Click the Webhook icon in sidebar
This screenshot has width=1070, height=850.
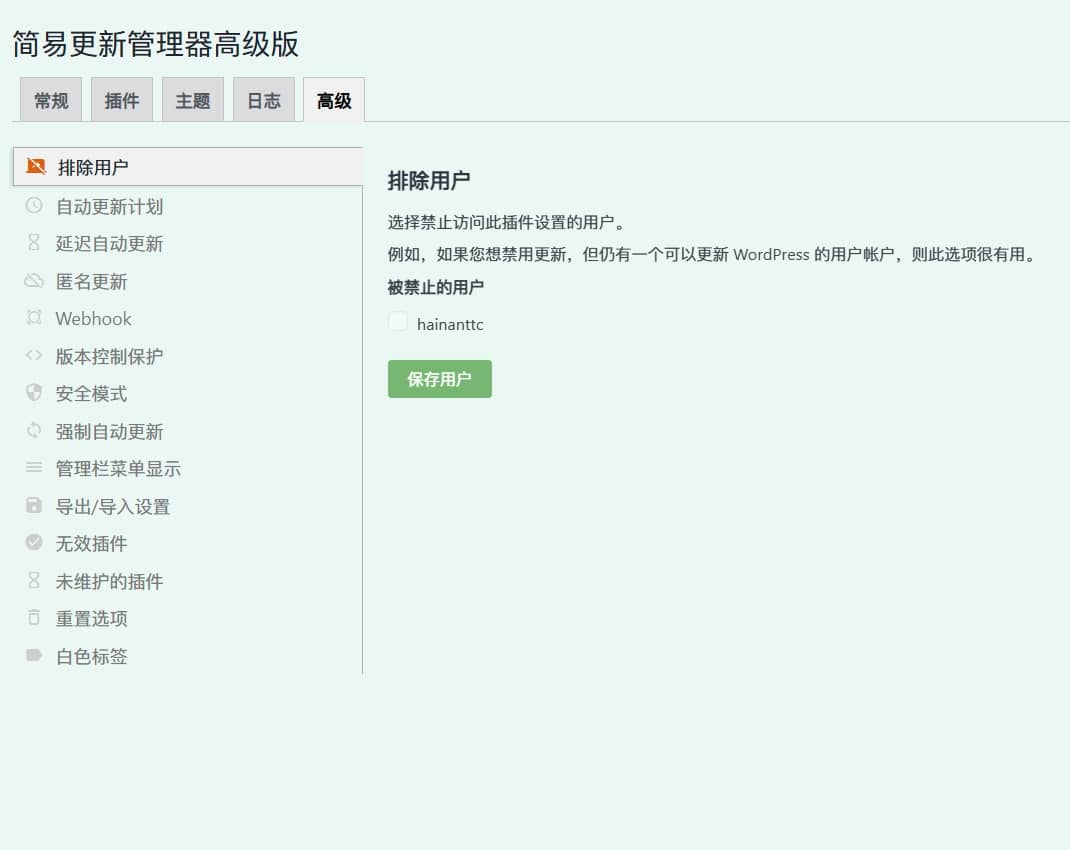point(34,318)
